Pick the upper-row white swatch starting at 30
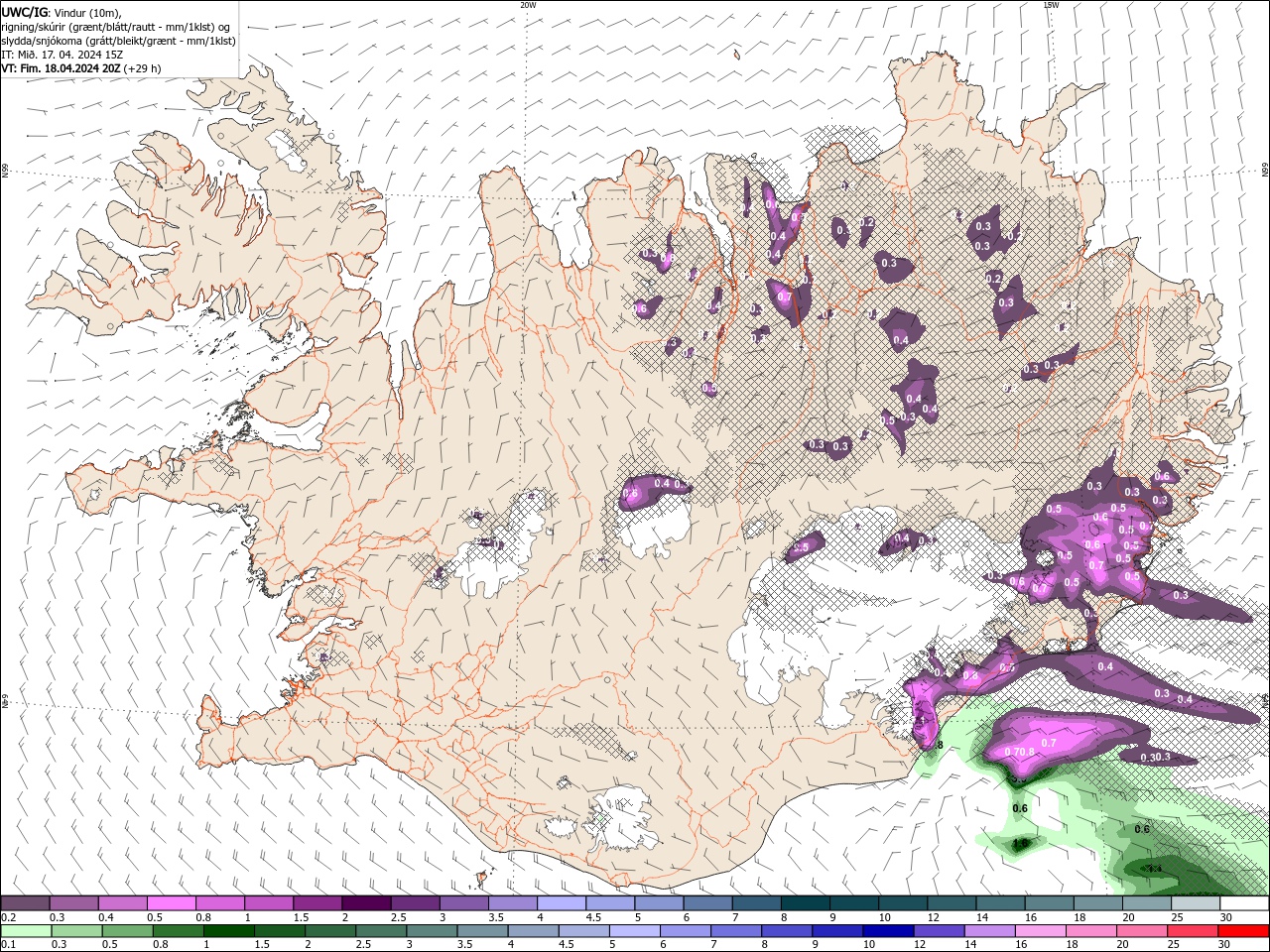1270x952 pixels. point(1244,903)
